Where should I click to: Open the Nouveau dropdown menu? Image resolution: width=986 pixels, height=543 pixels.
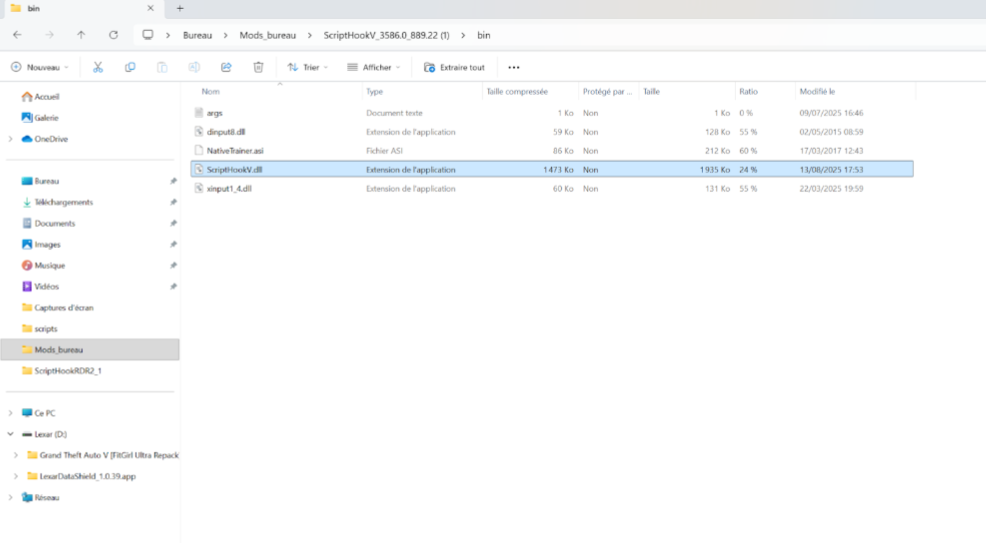(40, 67)
